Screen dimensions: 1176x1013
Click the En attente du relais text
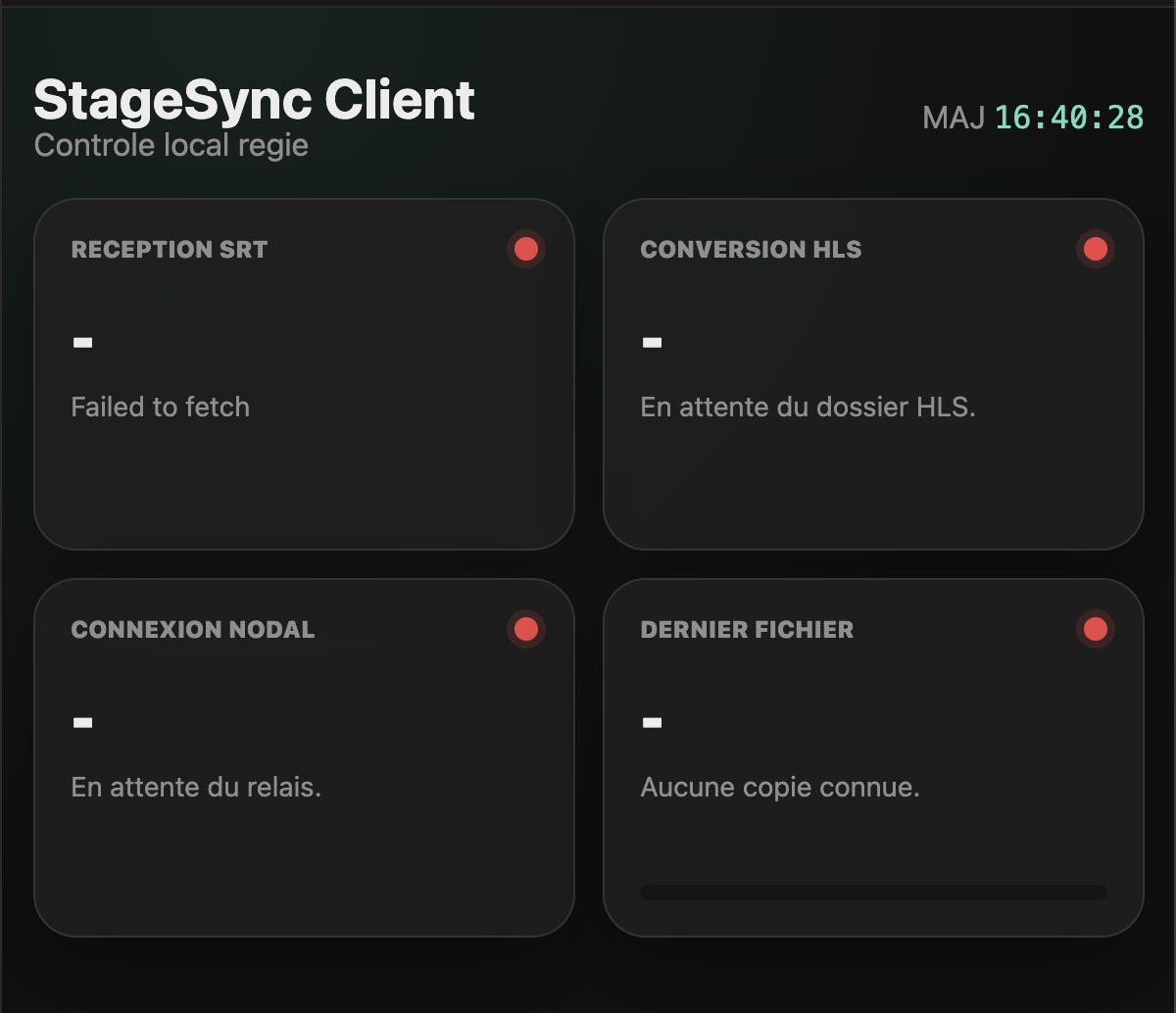point(197,787)
